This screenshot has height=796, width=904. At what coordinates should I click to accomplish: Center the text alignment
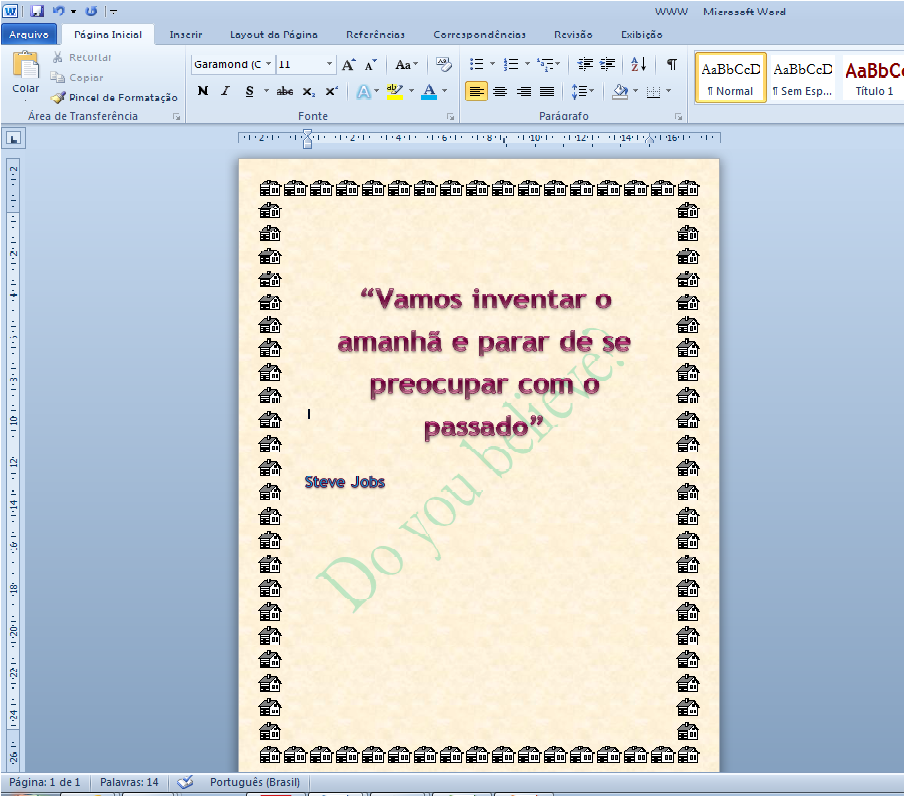[500, 91]
